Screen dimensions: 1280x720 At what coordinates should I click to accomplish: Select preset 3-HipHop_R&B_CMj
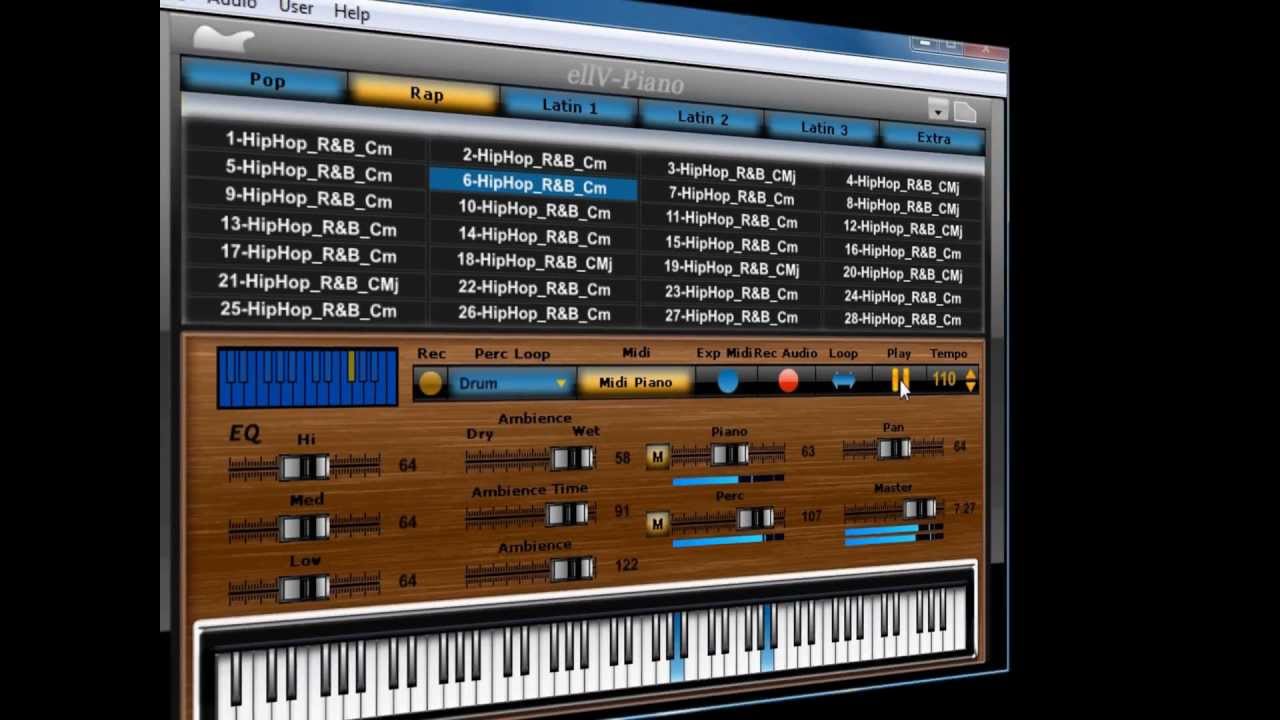731,172
